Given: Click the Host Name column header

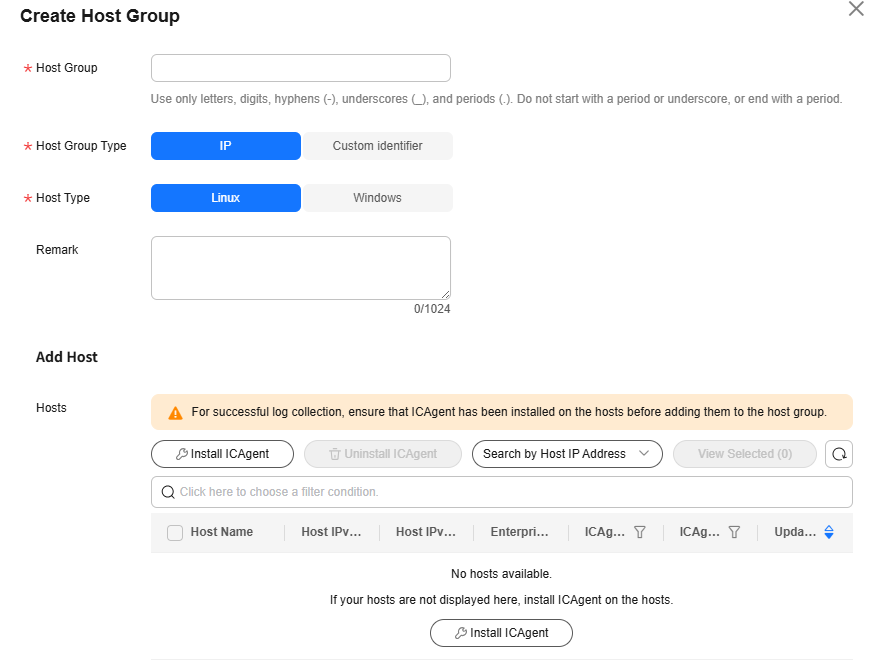Looking at the screenshot, I should click(x=222, y=532).
